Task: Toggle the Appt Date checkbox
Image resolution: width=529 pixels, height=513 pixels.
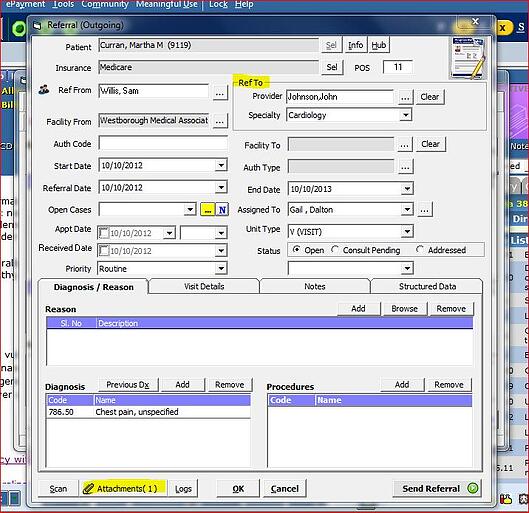Action: [103, 233]
